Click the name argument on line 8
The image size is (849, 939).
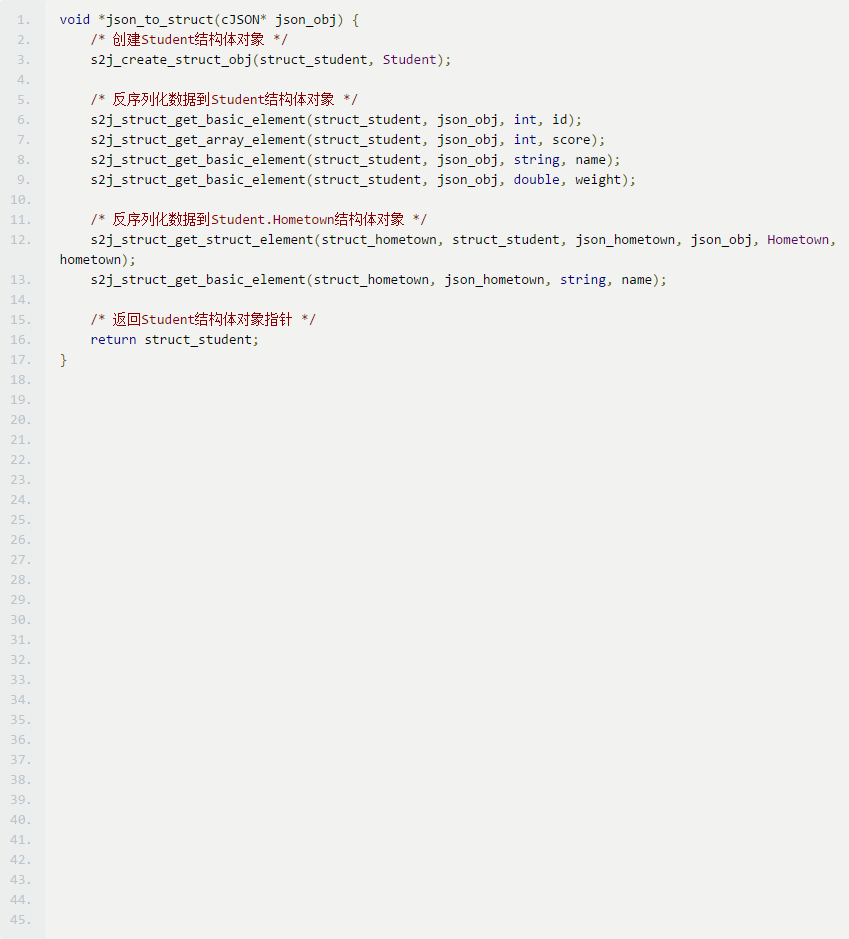[x=591, y=159]
